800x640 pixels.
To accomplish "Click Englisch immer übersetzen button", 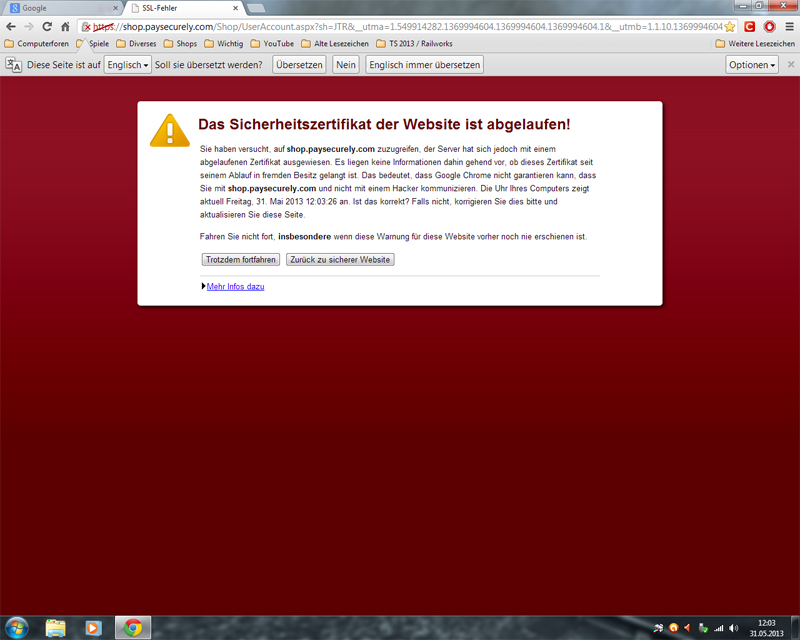I will pos(424,65).
